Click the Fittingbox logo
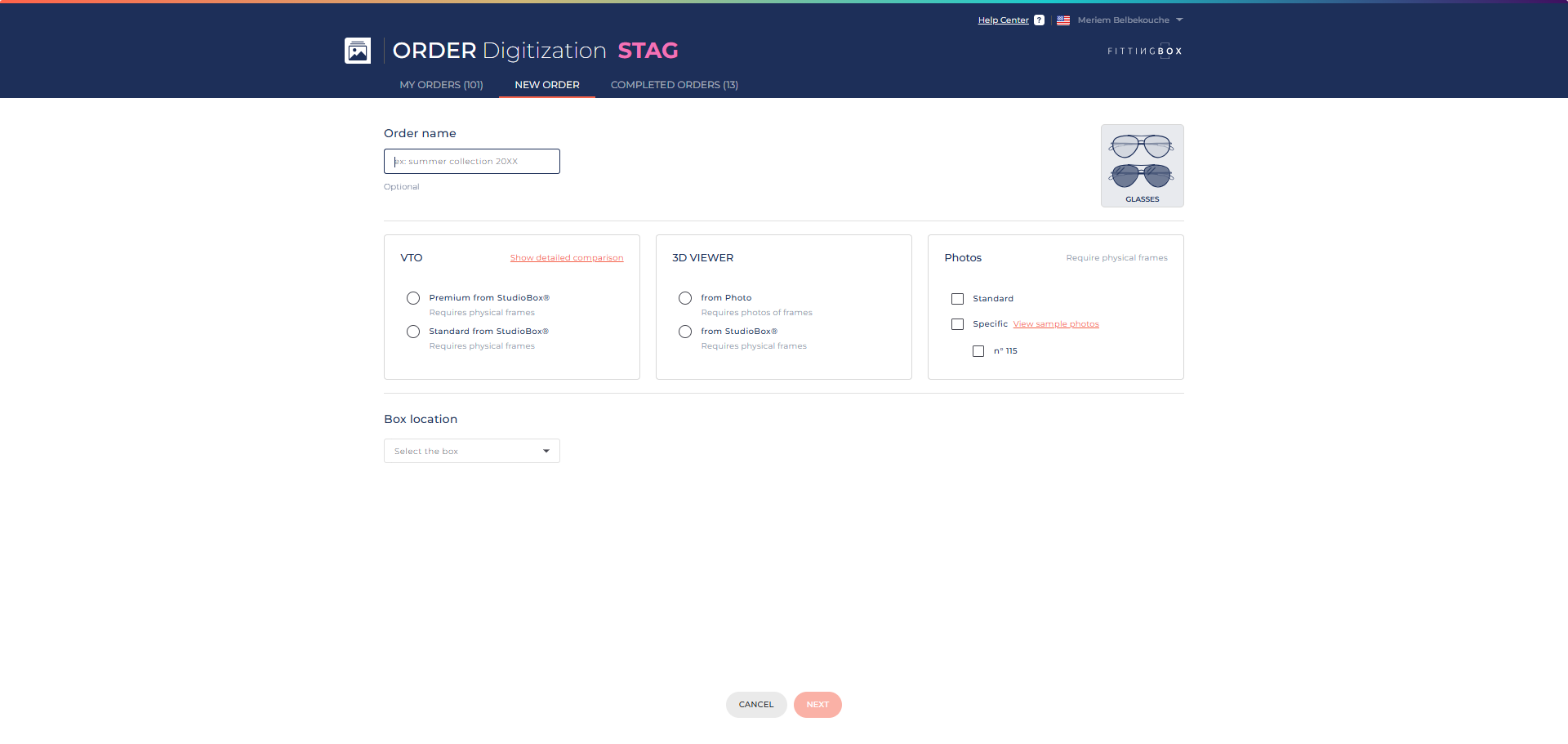 1144,51
